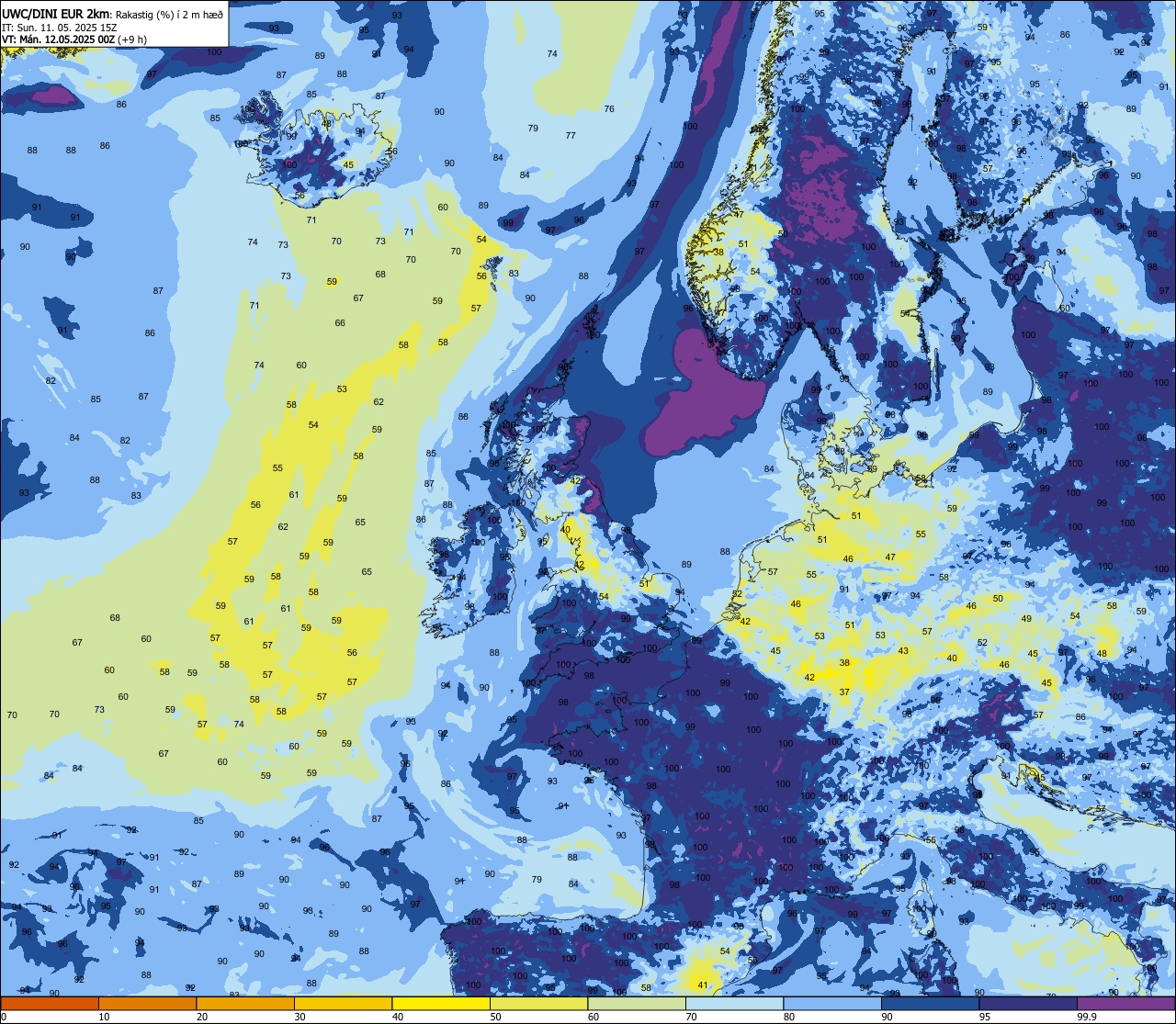
Task: Click the legend label '30'
Action: click(300, 1017)
